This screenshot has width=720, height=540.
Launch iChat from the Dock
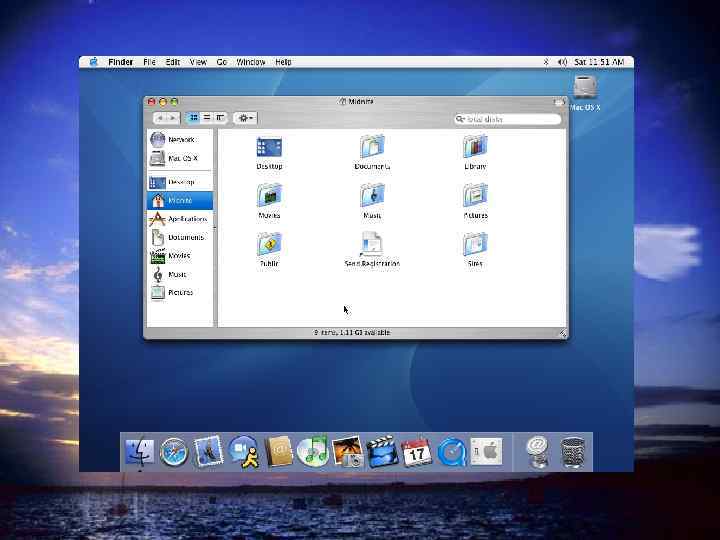pos(243,452)
